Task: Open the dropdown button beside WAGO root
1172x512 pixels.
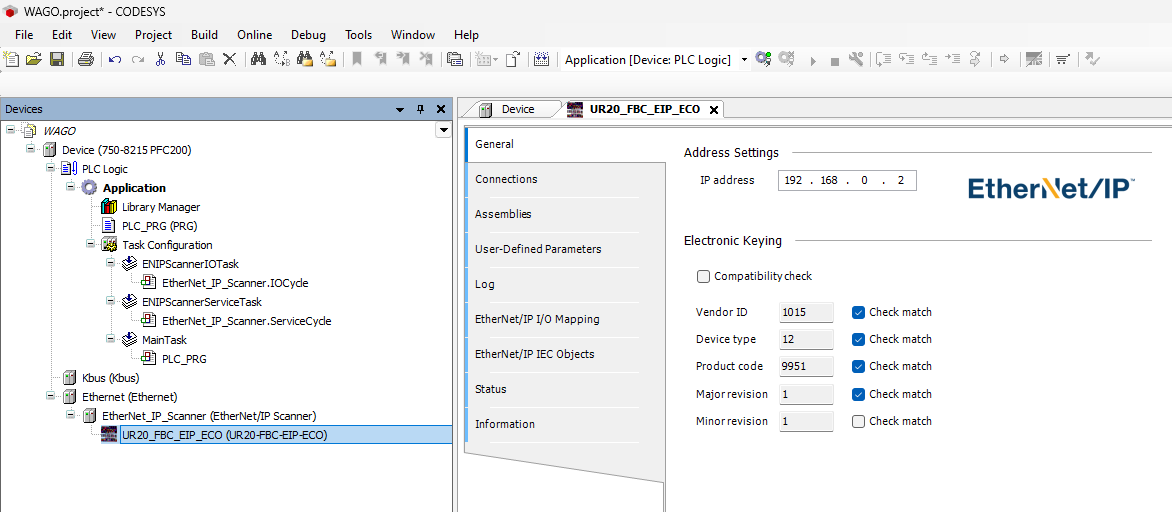Action: point(443,131)
